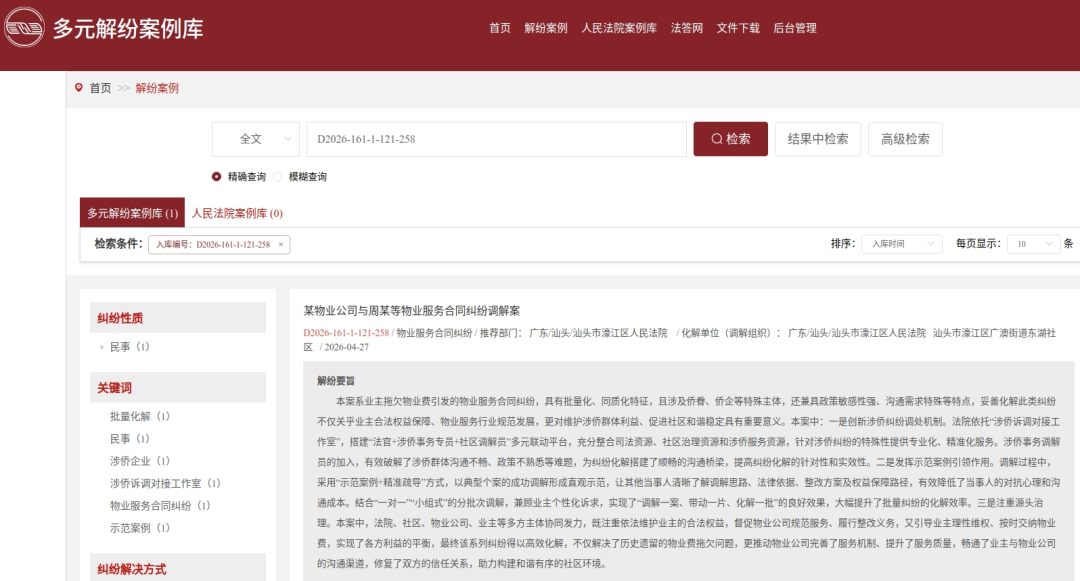Open 后台管理 in top navigation

[x=795, y=28]
